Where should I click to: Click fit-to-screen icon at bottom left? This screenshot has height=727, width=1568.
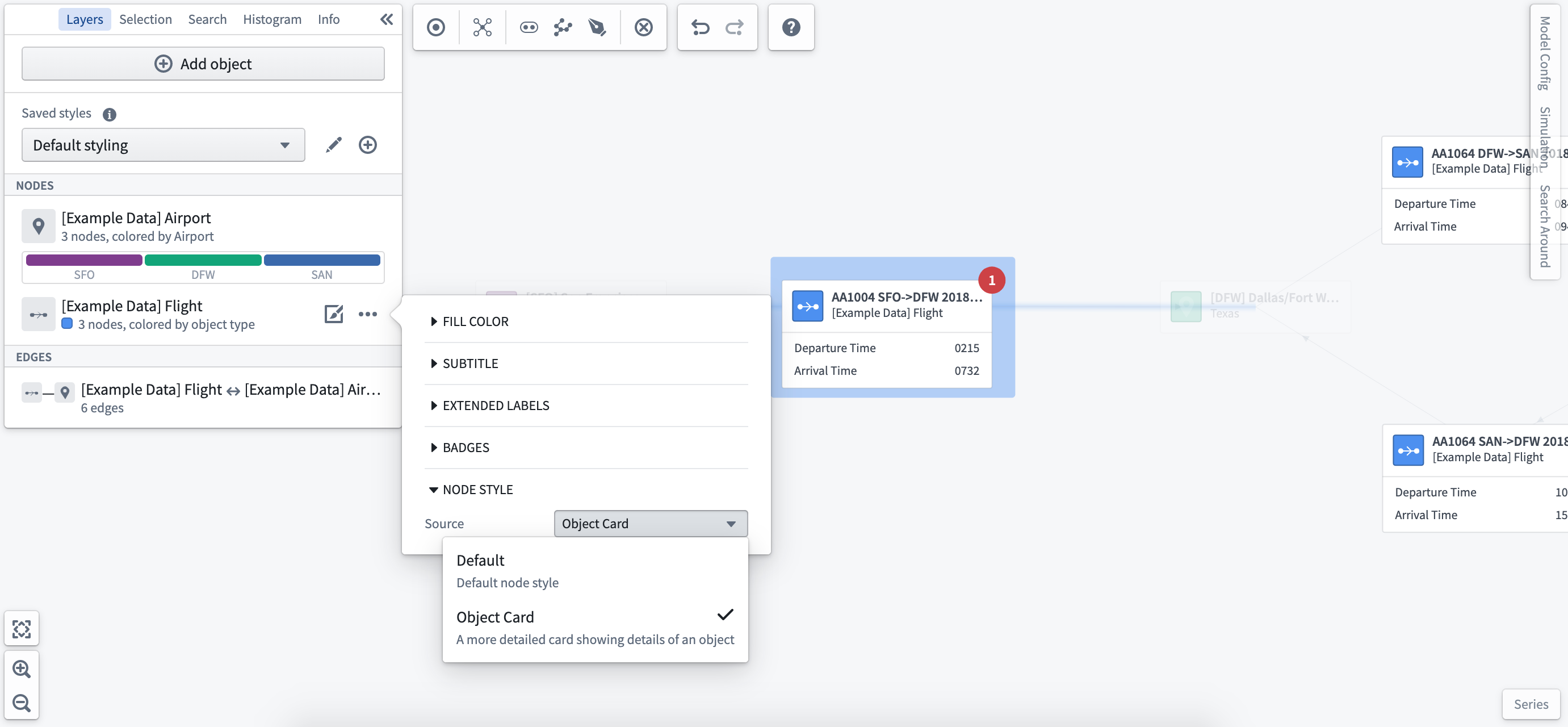22,629
